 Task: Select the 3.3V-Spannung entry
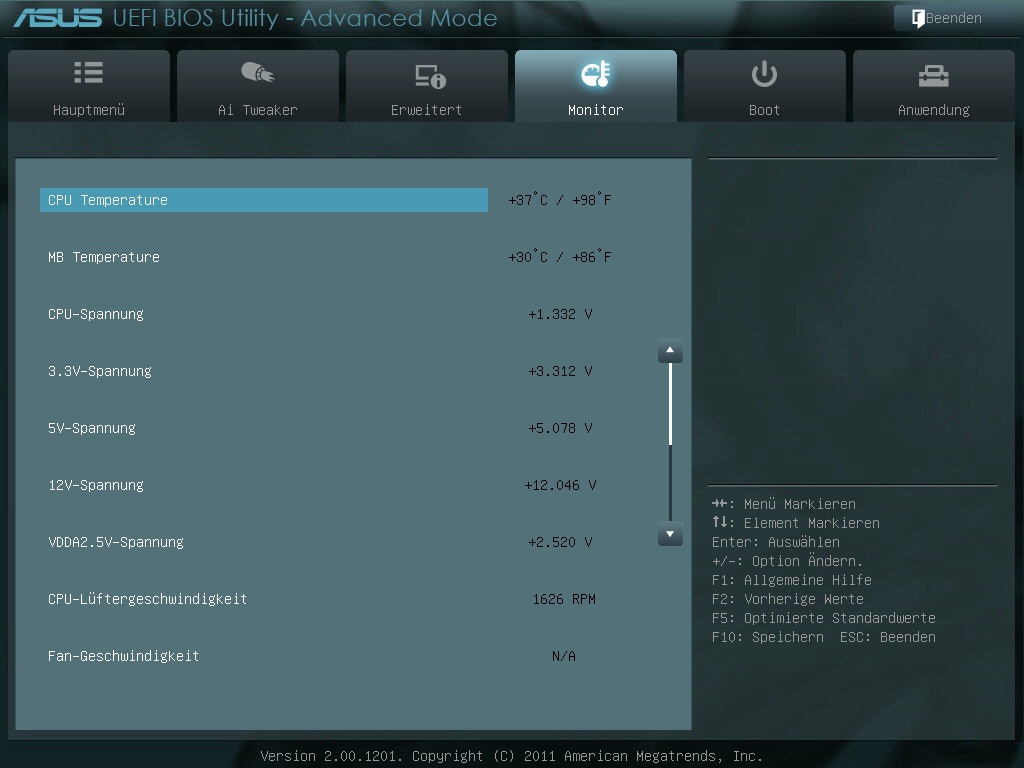(100, 371)
